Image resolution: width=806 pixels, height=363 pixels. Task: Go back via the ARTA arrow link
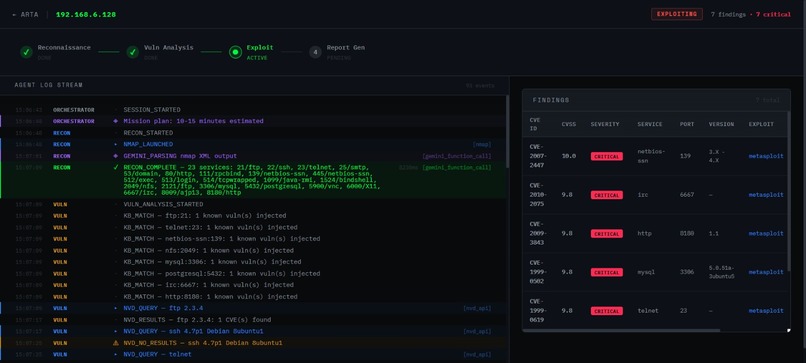25,14
